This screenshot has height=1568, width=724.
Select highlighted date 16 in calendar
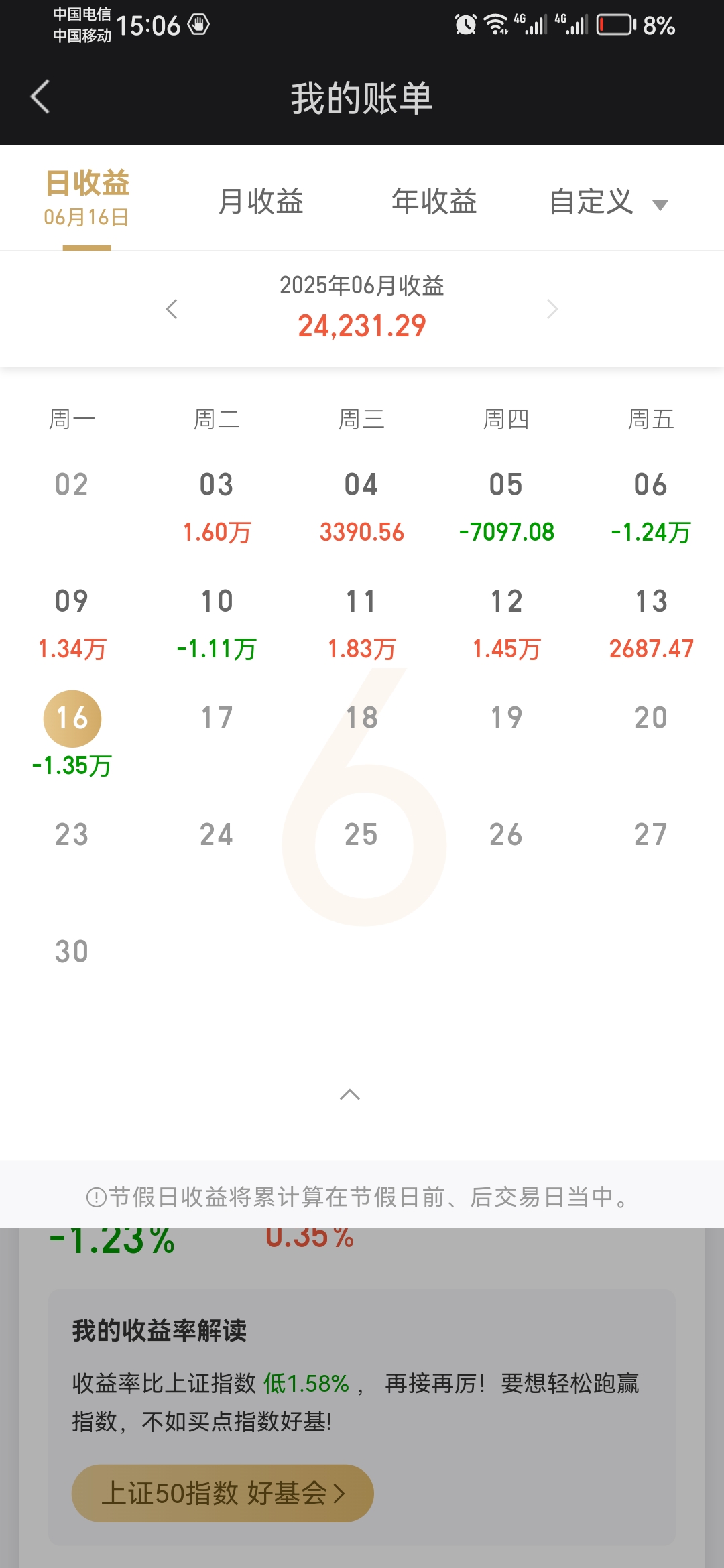72,718
